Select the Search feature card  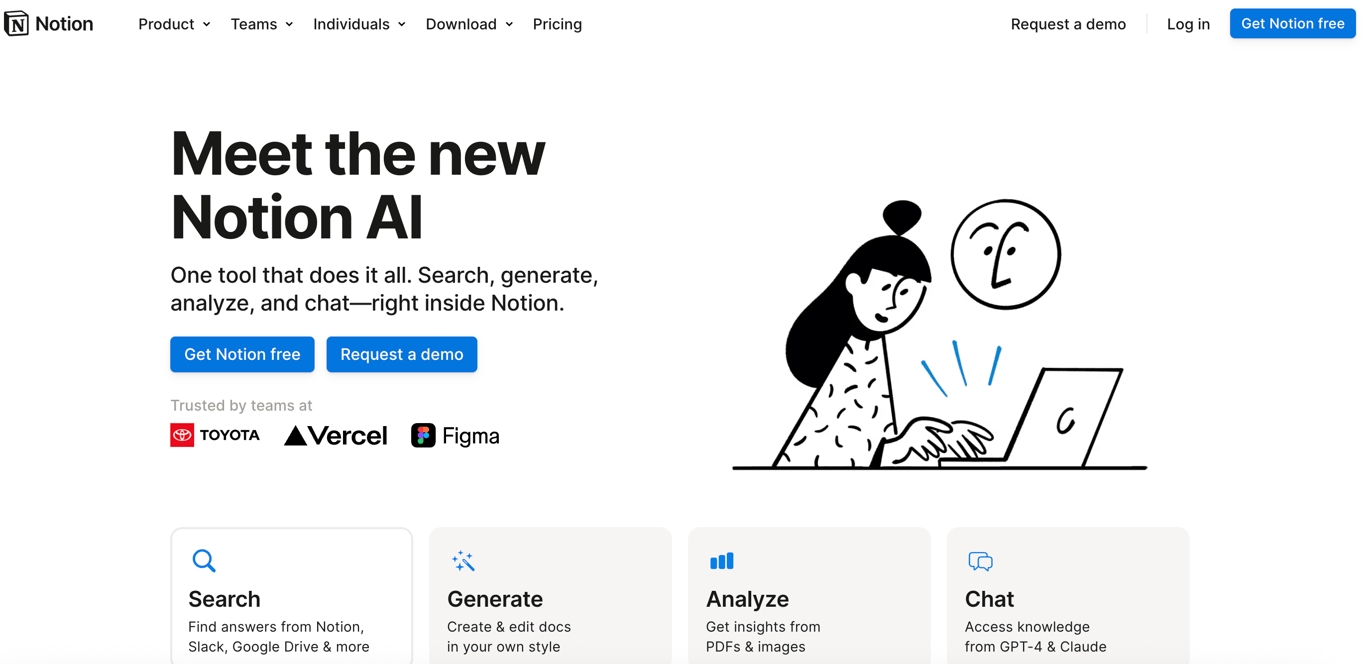coord(291,596)
